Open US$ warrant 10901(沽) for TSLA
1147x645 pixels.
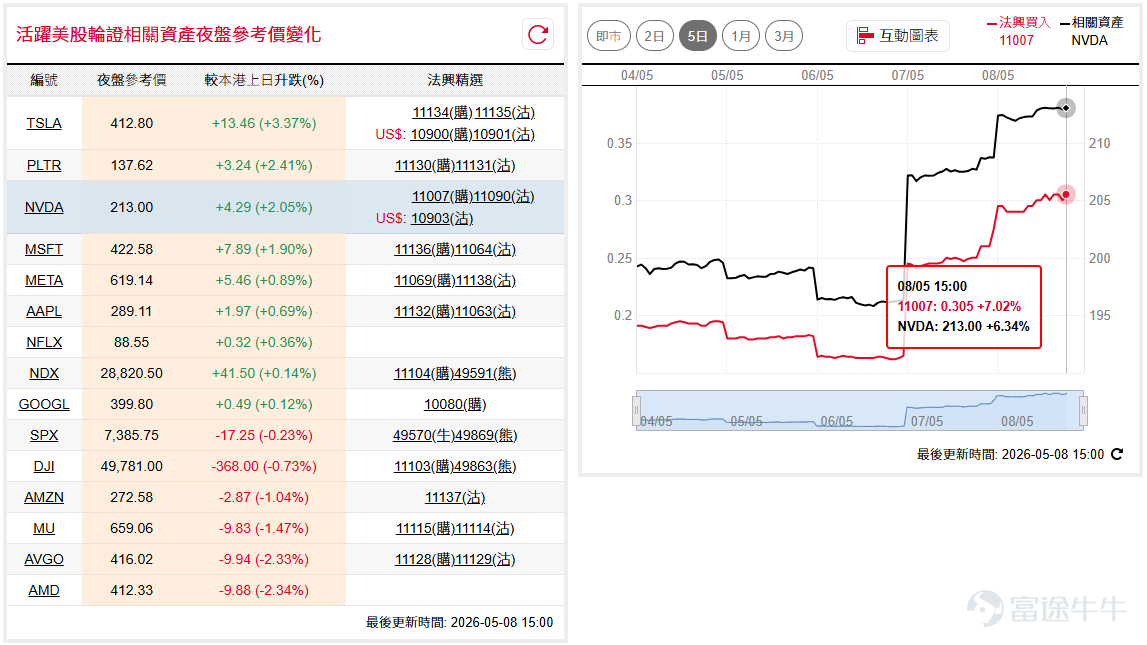point(503,135)
